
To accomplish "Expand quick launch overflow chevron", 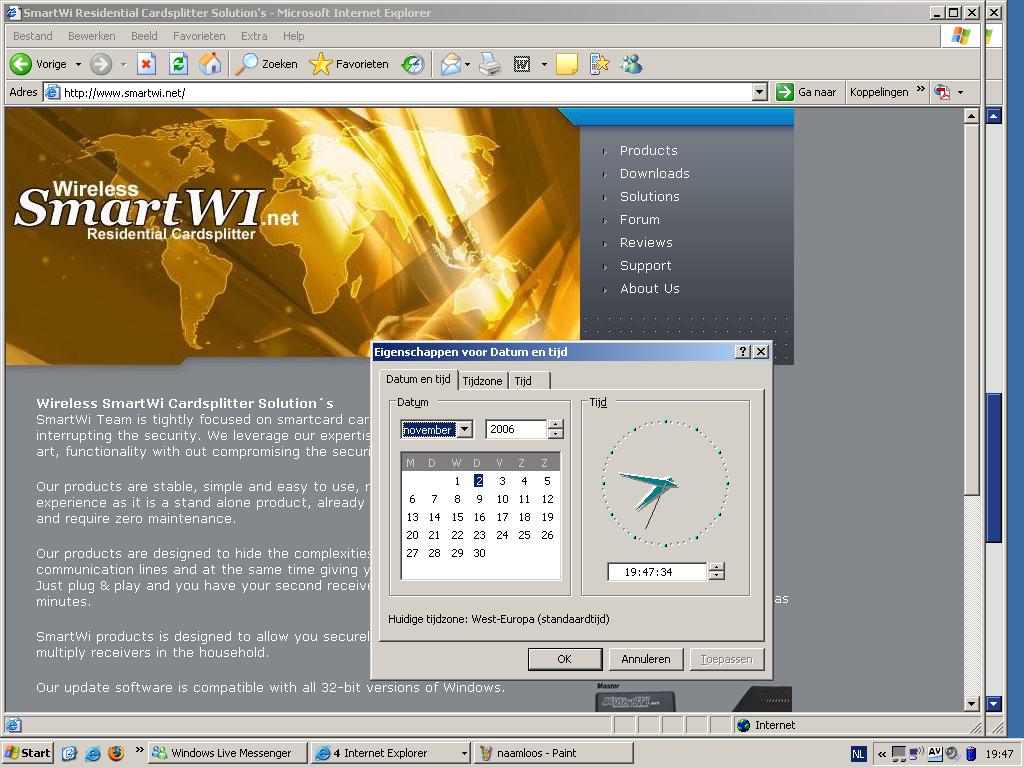I will 139,750.
